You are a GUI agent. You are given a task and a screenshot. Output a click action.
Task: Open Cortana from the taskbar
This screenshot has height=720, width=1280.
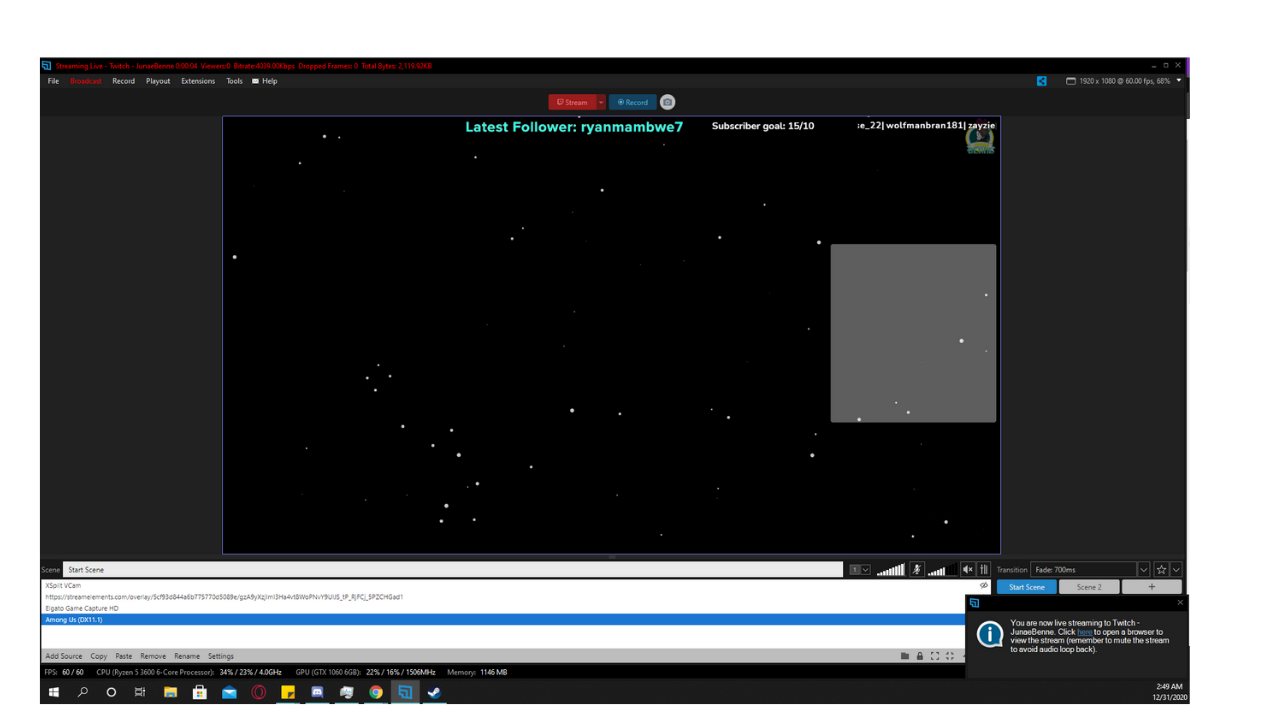(x=111, y=692)
